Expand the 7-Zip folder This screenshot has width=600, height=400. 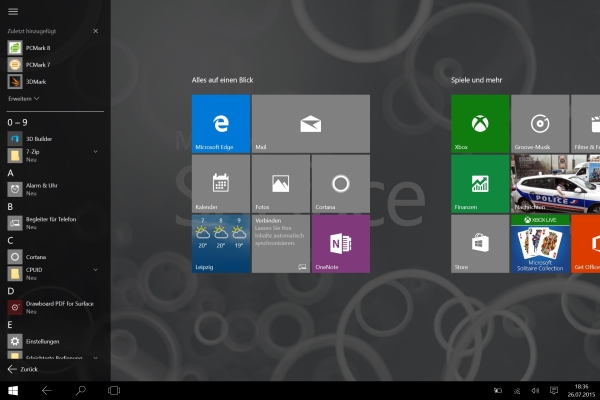(x=96, y=152)
